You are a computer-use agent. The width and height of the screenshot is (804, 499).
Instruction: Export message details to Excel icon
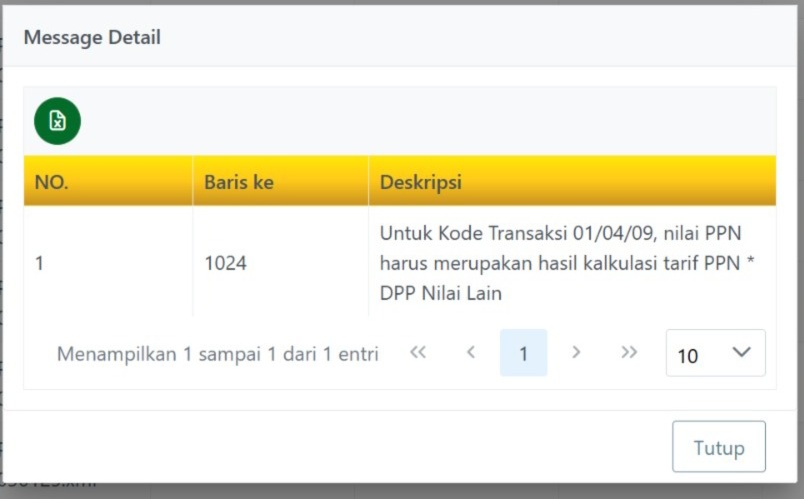click(57, 121)
